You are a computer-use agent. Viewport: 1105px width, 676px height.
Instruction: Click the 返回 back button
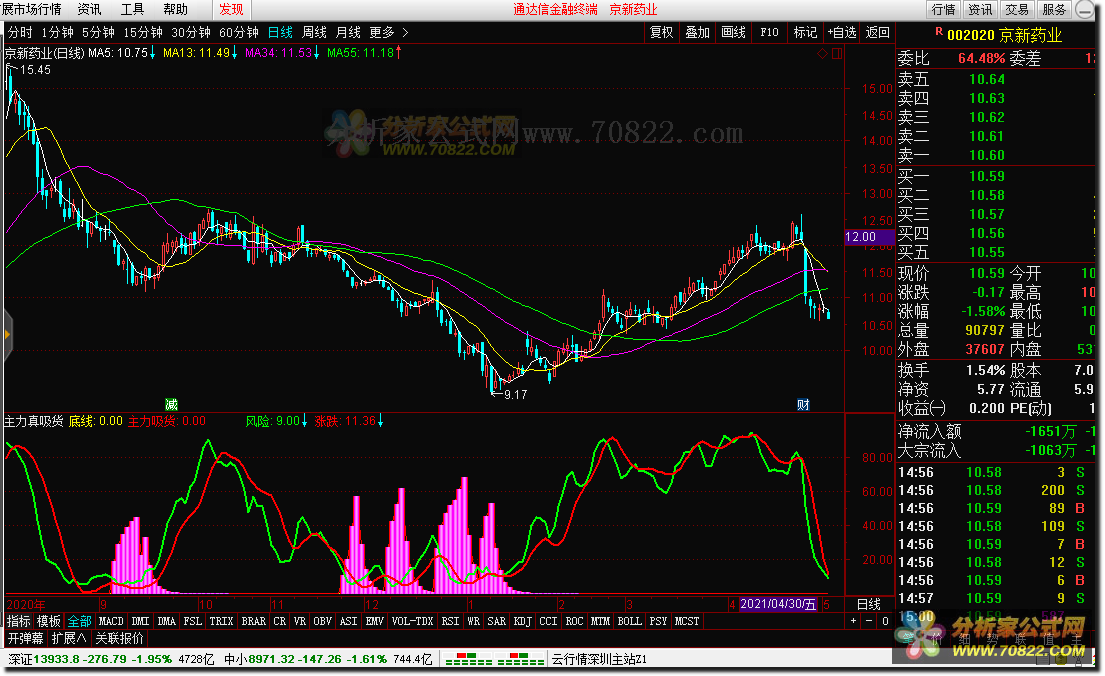coord(877,32)
